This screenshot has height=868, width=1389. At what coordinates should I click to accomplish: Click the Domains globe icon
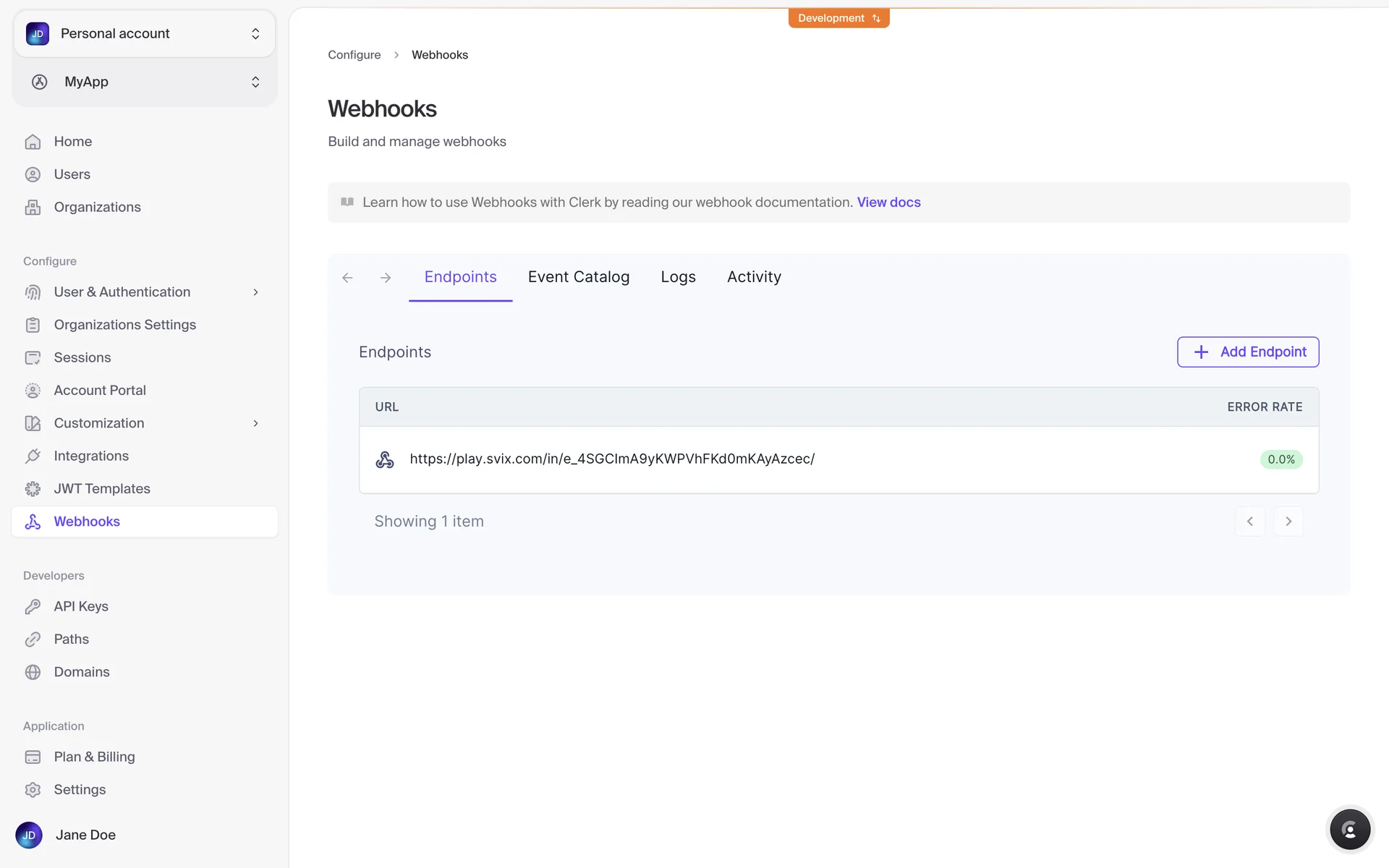point(33,672)
